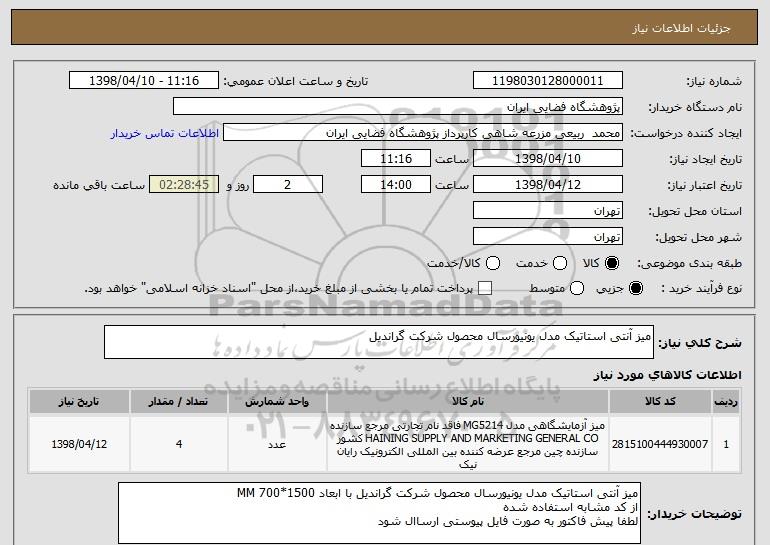Click the public announcement date-time field
Image resolution: width=770 pixels, height=545 pixels.
tap(144, 81)
